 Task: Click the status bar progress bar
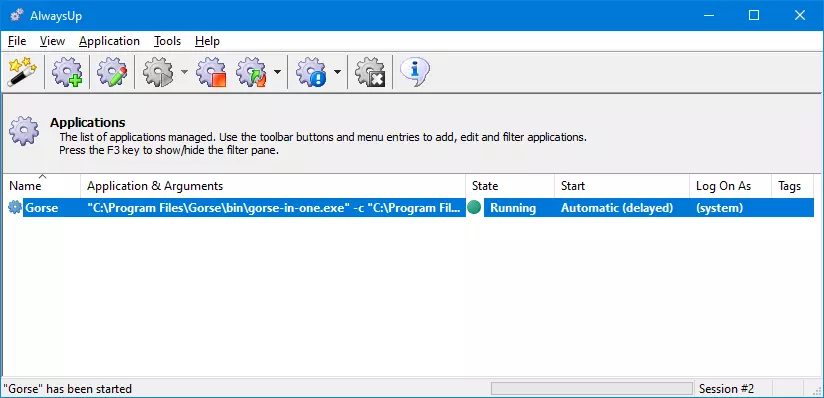click(592, 389)
